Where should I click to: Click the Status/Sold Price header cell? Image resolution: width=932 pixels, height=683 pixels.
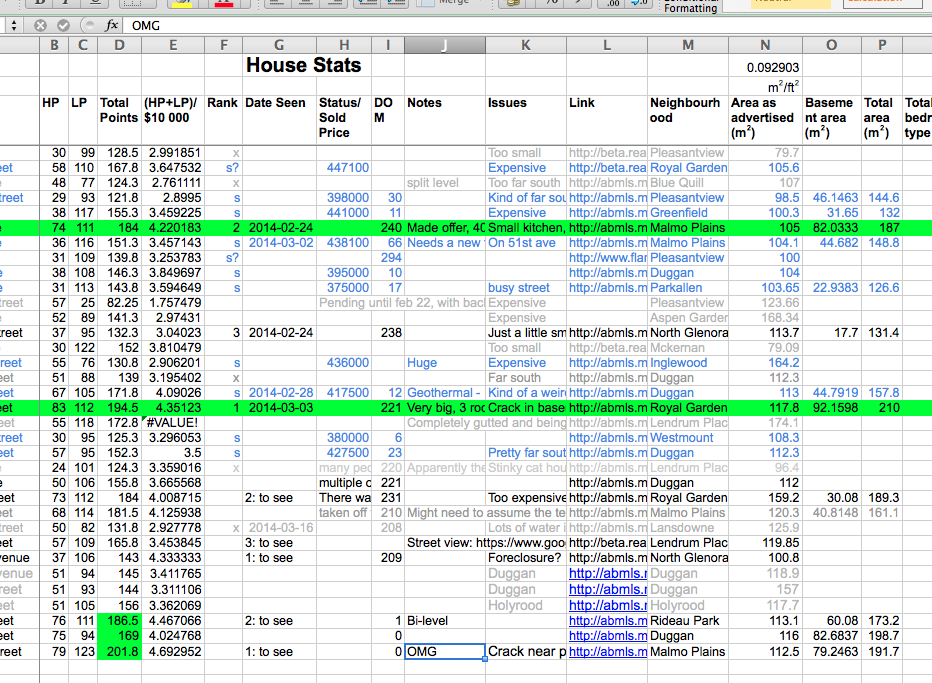pos(344,118)
